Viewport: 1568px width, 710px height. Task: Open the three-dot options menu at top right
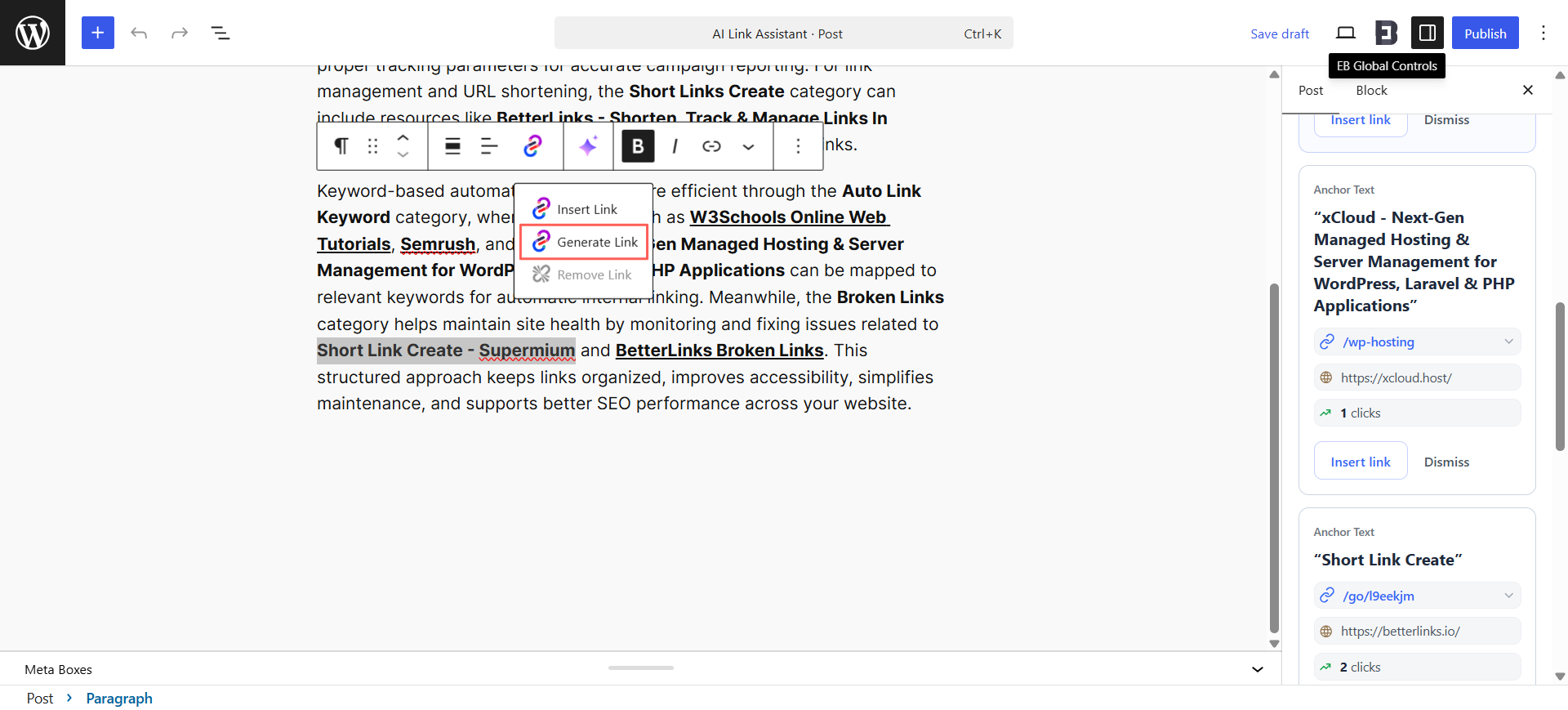[x=1543, y=33]
